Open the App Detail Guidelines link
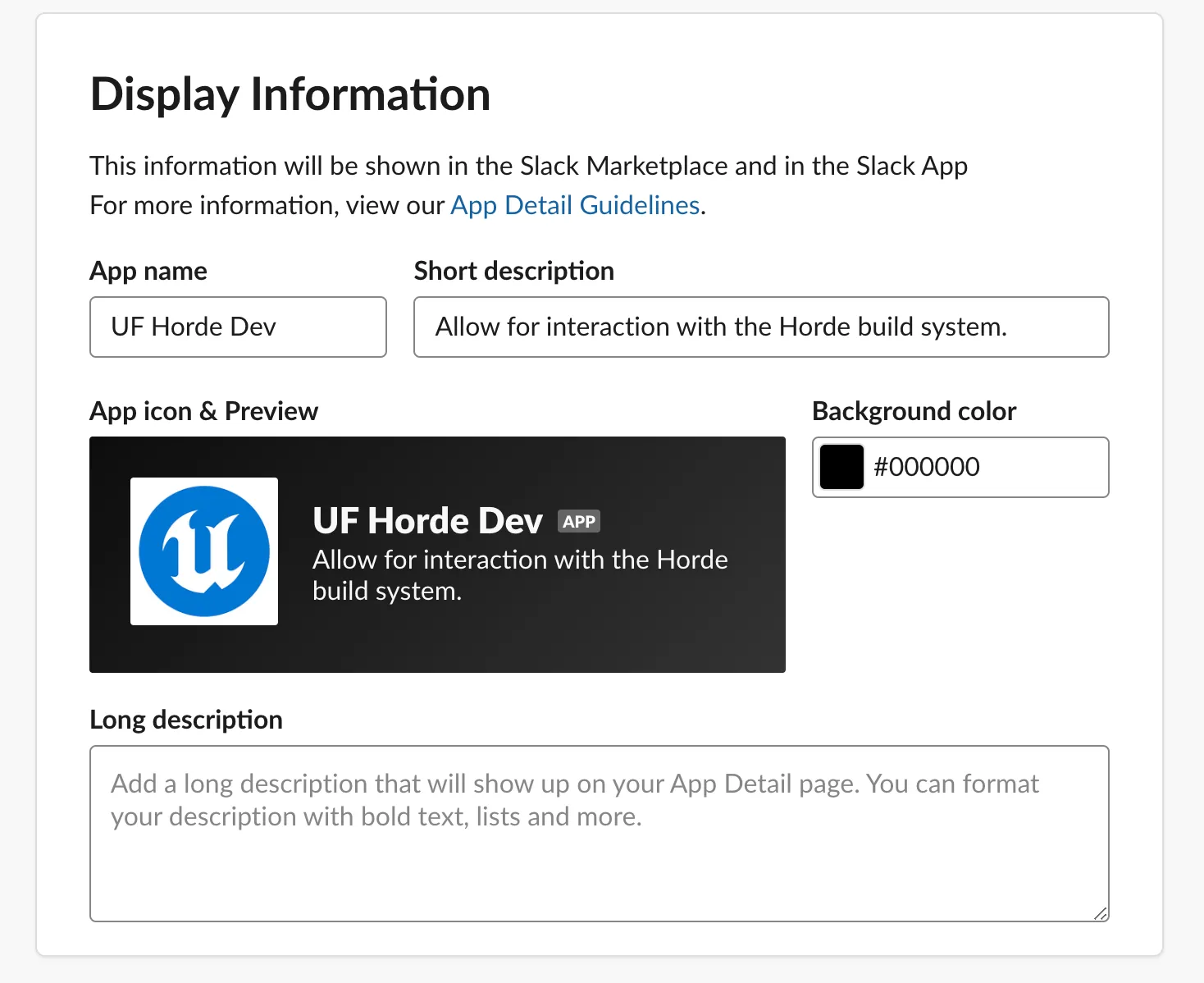Image resolution: width=1204 pixels, height=983 pixels. pyautogui.click(x=575, y=205)
